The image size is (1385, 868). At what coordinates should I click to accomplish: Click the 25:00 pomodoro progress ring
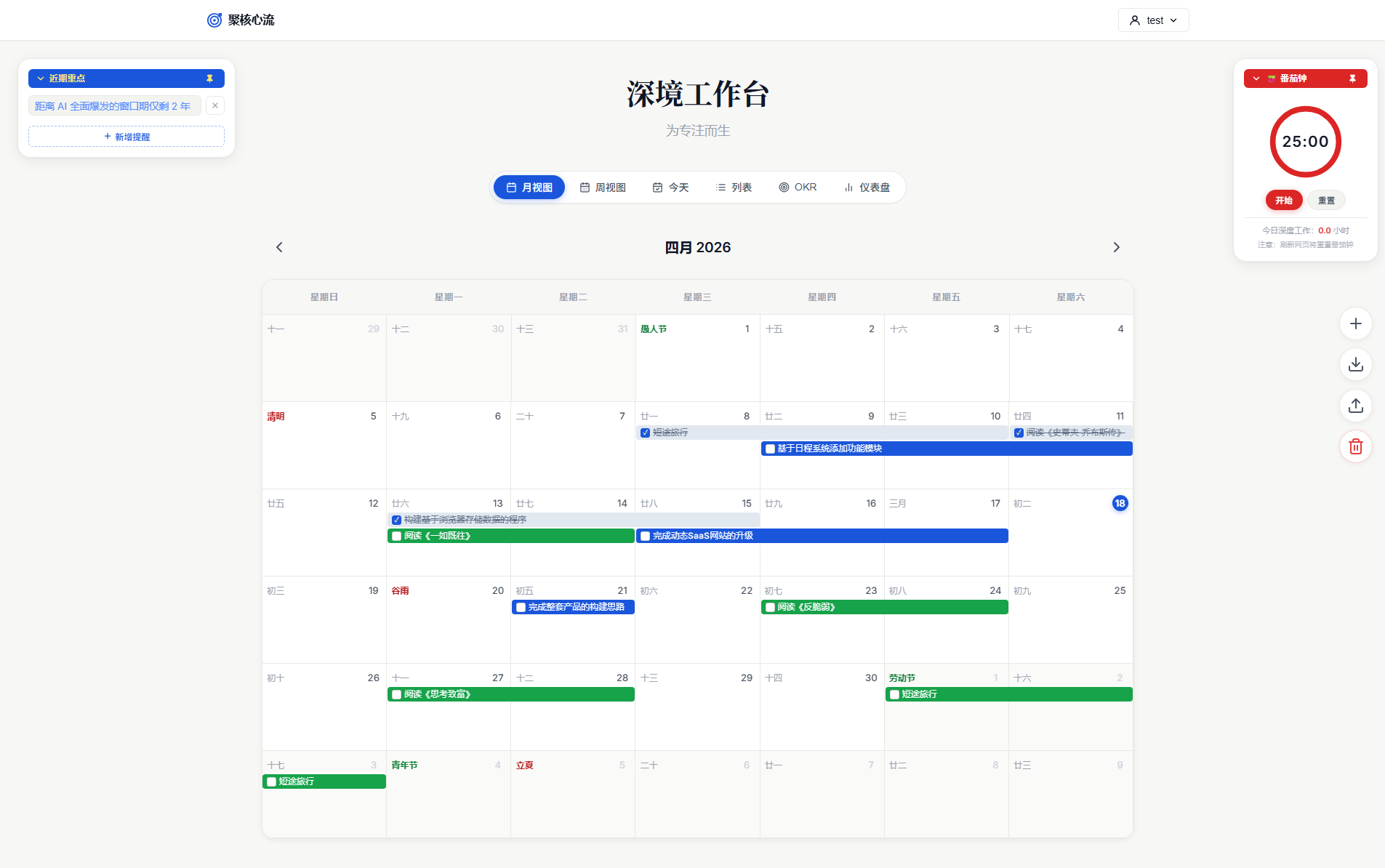[1305, 142]
